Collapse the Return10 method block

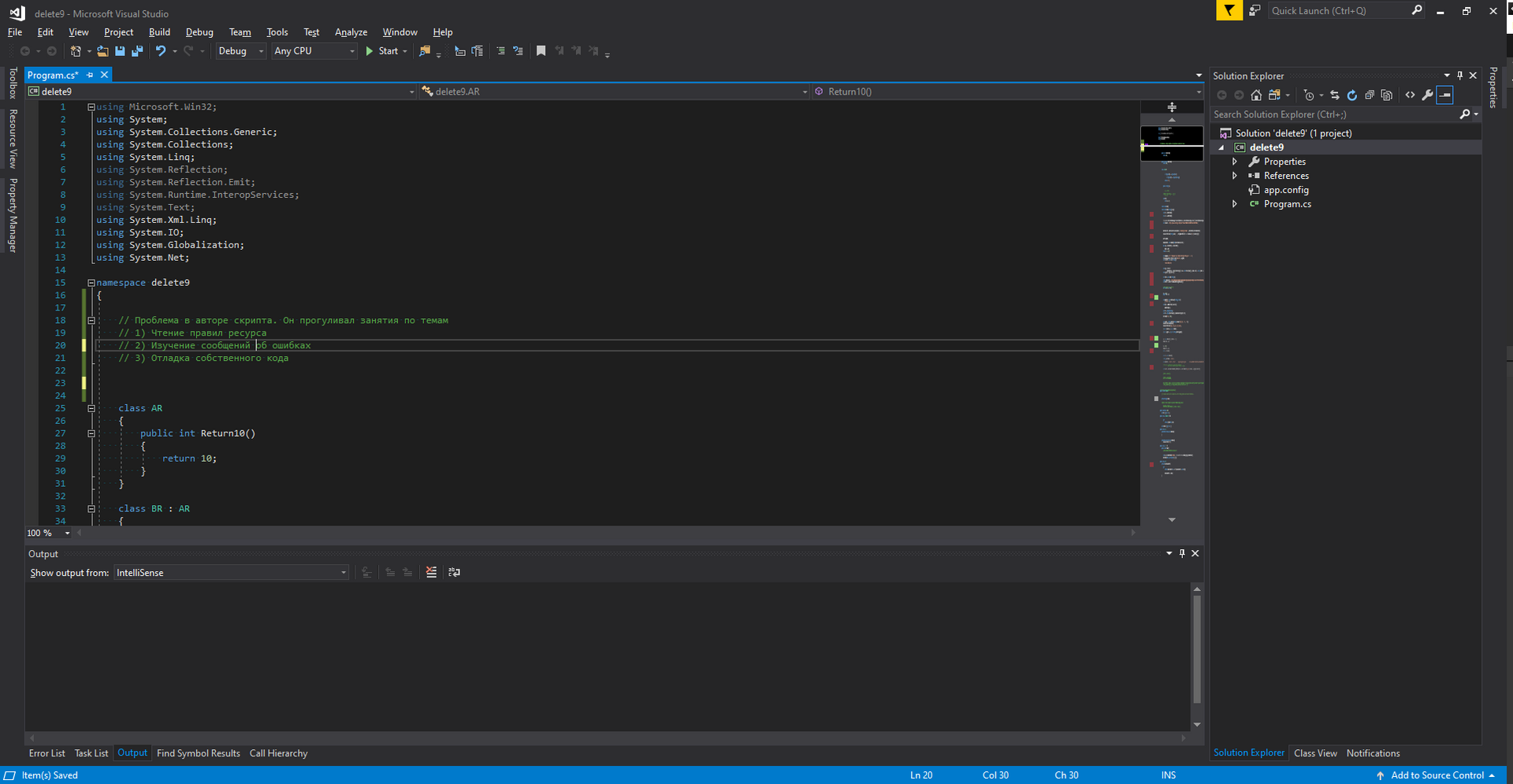point(91,434)
